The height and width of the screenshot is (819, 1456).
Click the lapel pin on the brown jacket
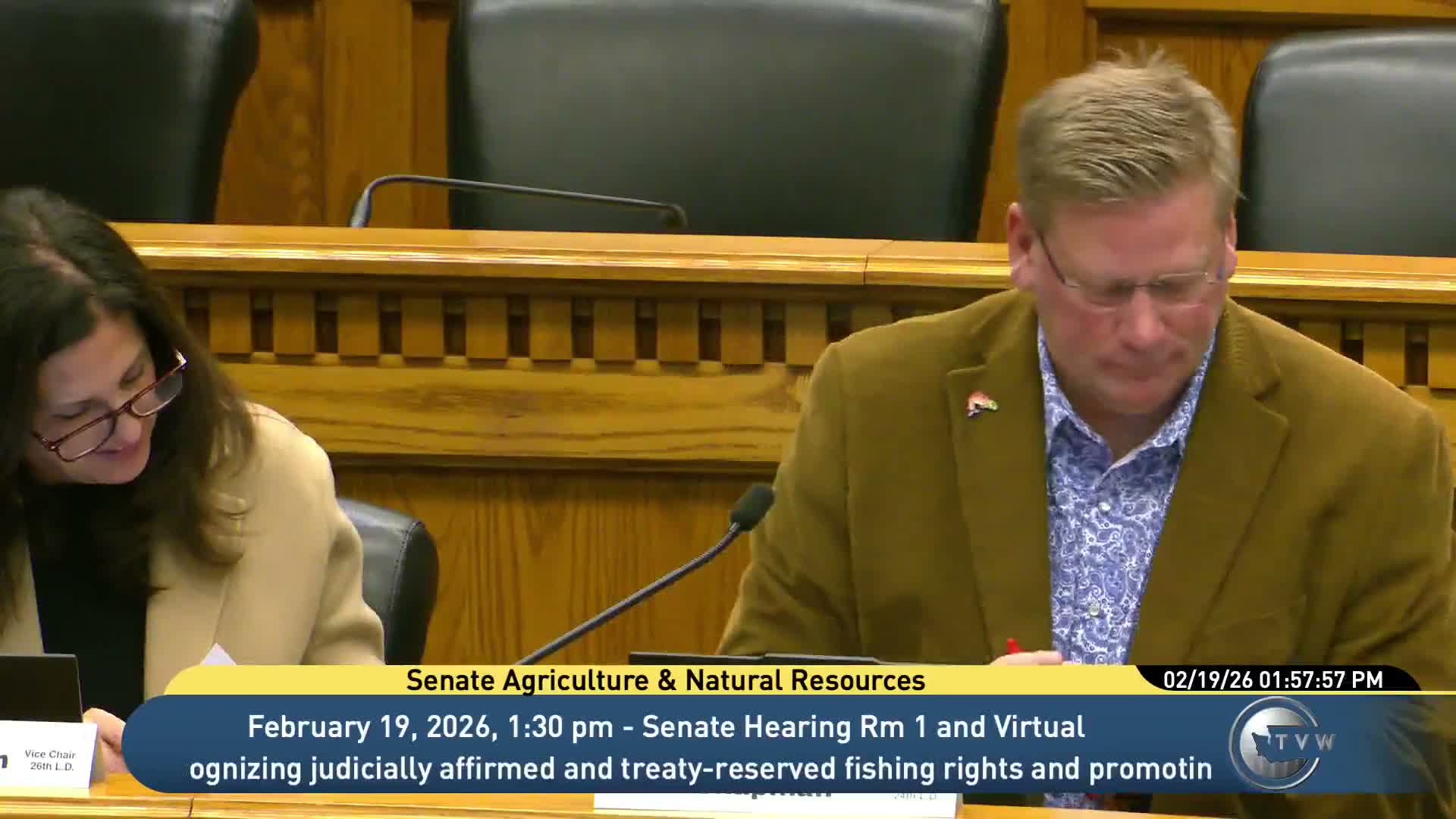(x=981, y=403)
